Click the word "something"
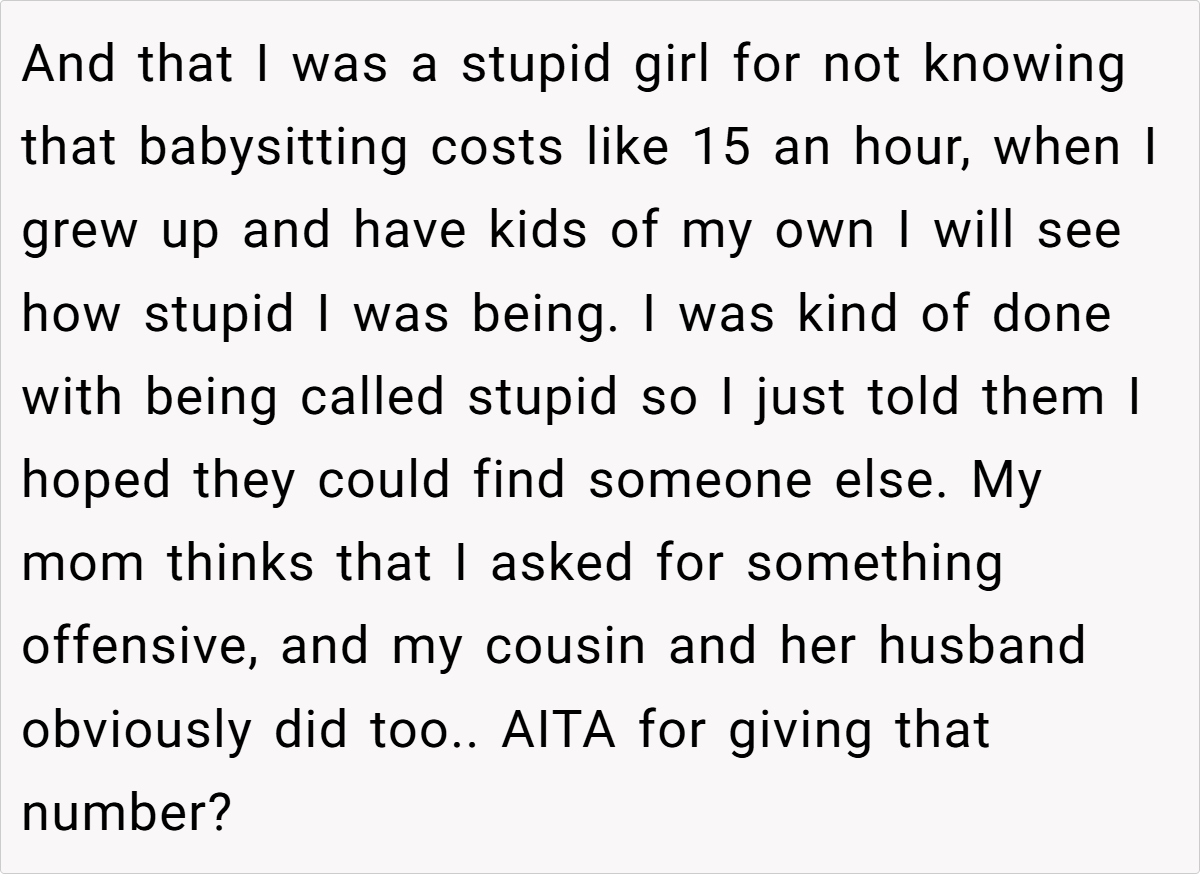 (873, 563)
